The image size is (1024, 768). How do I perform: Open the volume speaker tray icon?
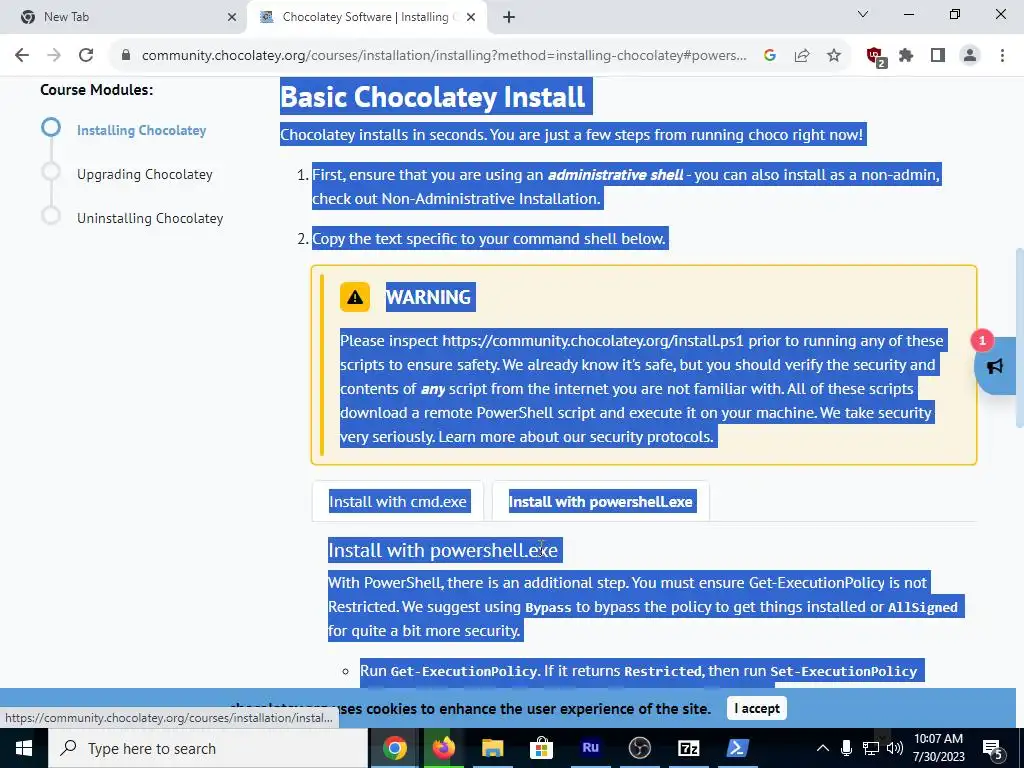[895, 748]
